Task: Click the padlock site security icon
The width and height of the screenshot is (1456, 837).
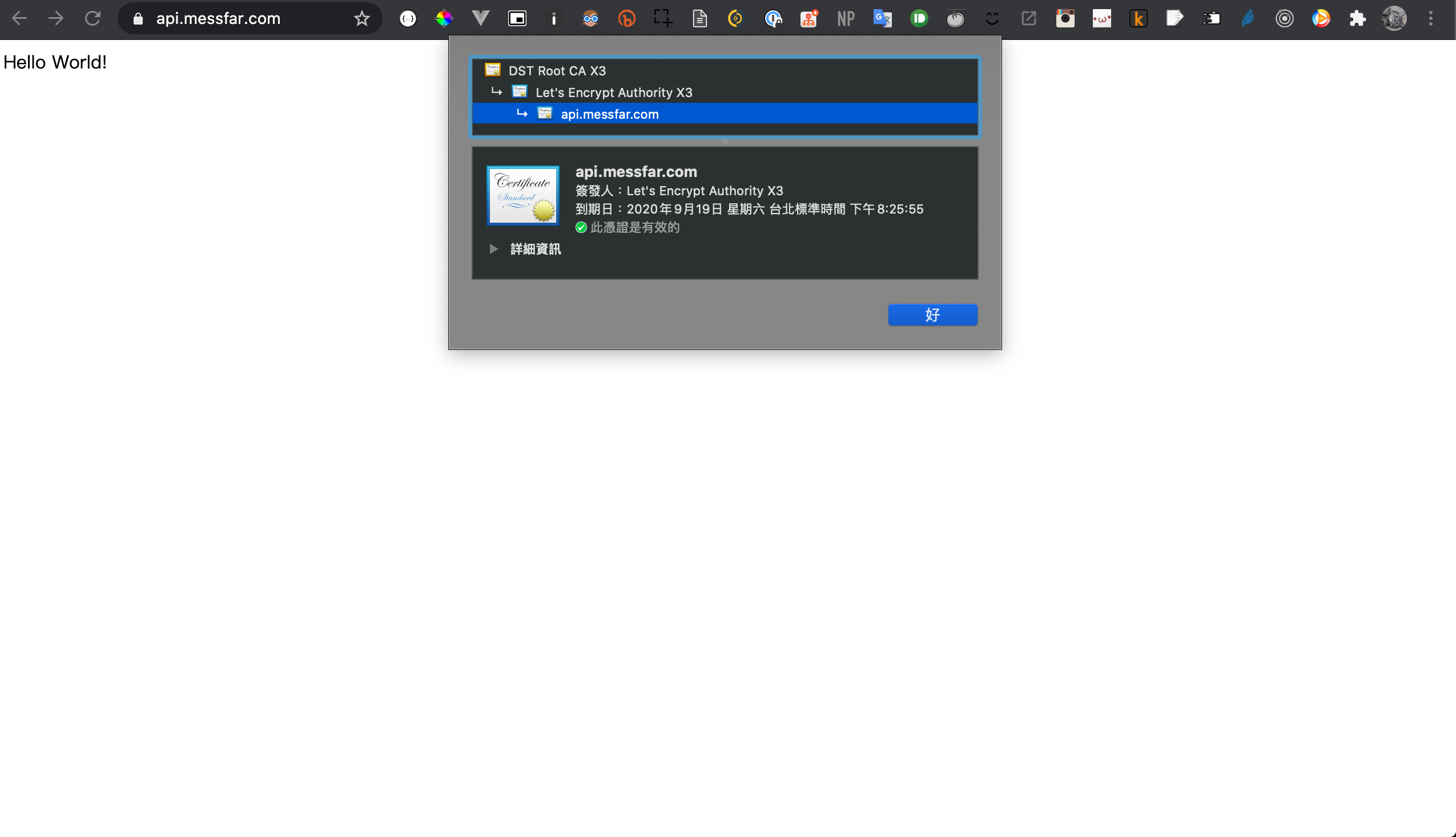Action: (138, 19)
